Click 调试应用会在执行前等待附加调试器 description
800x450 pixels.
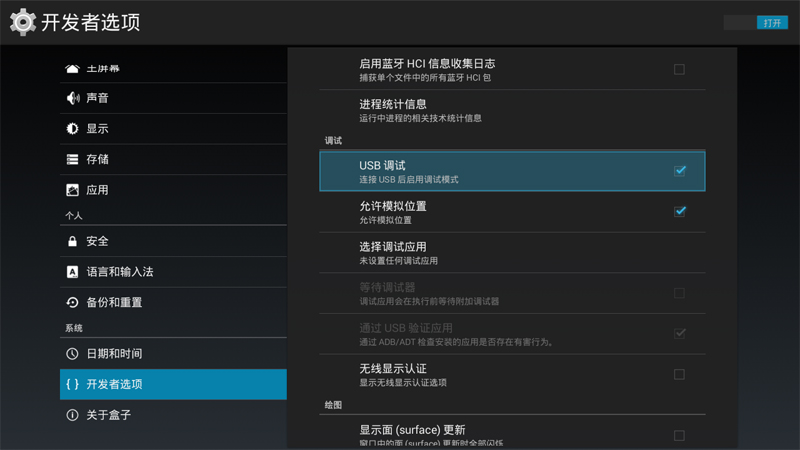(x=429, y=302)
